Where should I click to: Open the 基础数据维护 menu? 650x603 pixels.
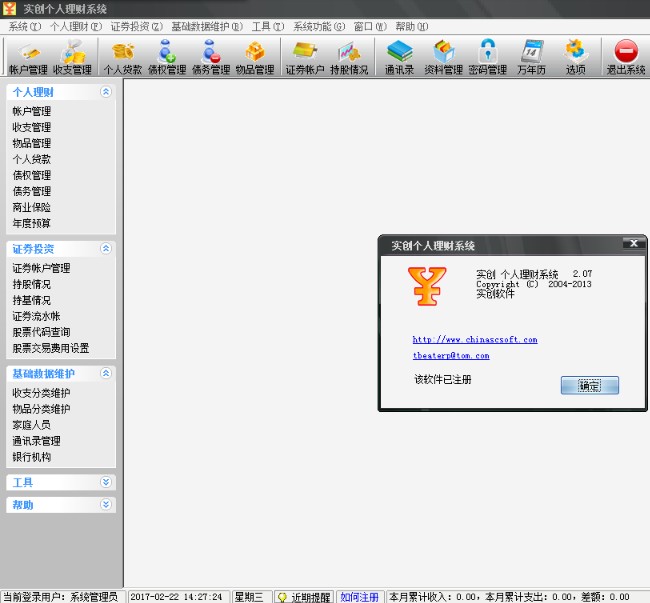(207, 26)
